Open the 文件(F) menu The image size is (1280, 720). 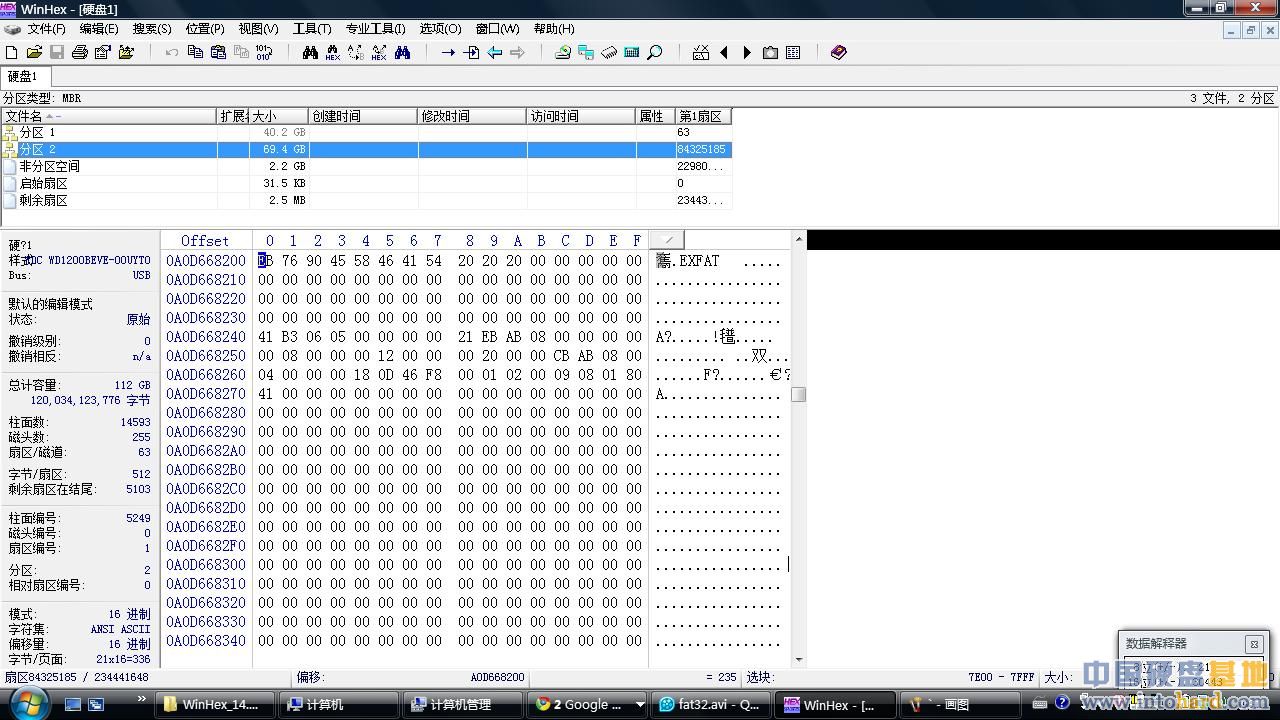point(46,29)
